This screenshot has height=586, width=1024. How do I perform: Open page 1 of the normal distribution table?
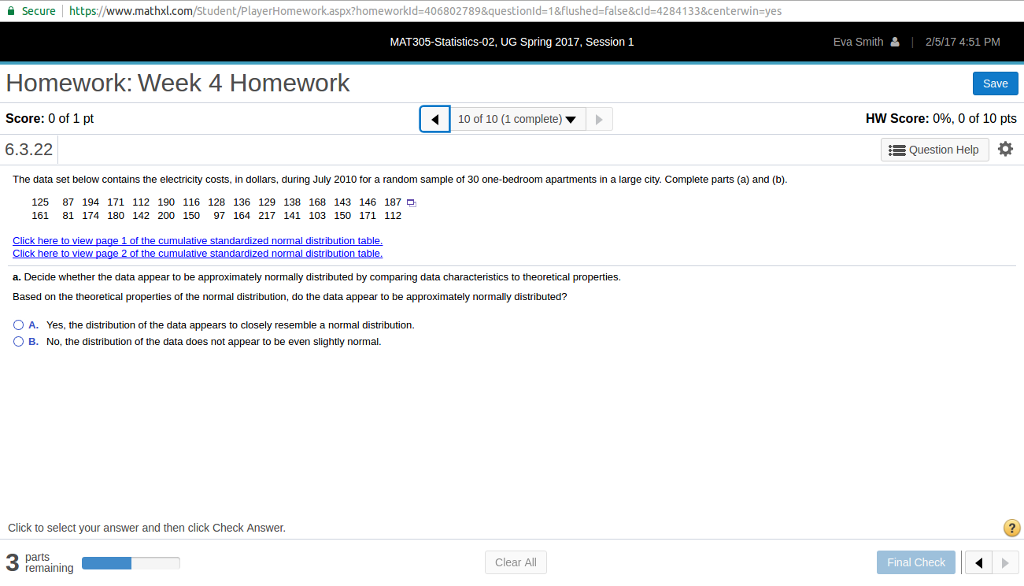[x=196, y=240]
